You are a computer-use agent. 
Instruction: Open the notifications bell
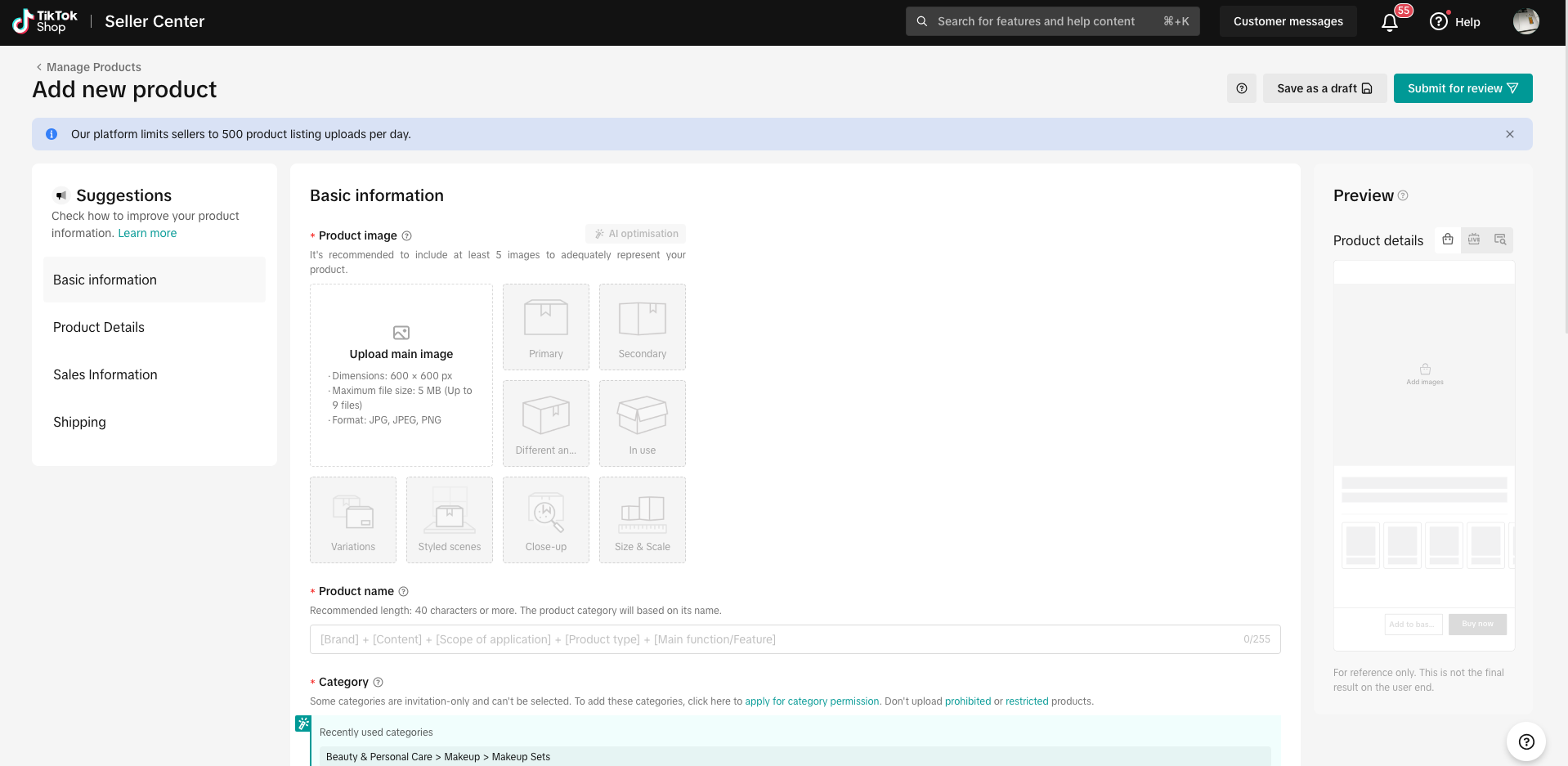(x=1390, y=22)
